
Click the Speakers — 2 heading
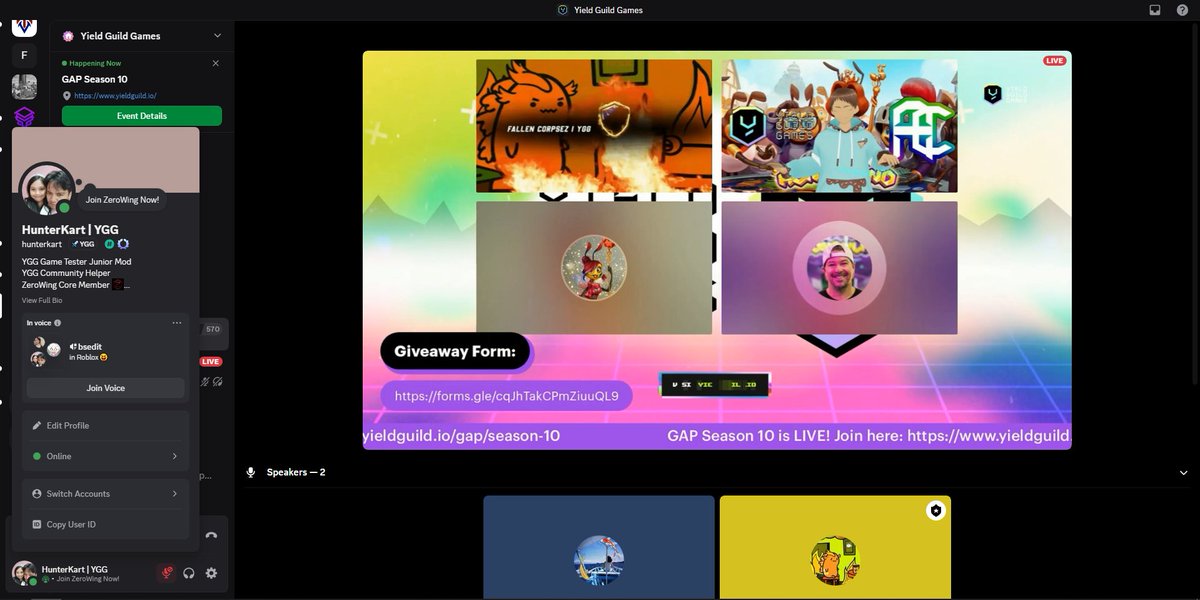[x=296, y=472]
